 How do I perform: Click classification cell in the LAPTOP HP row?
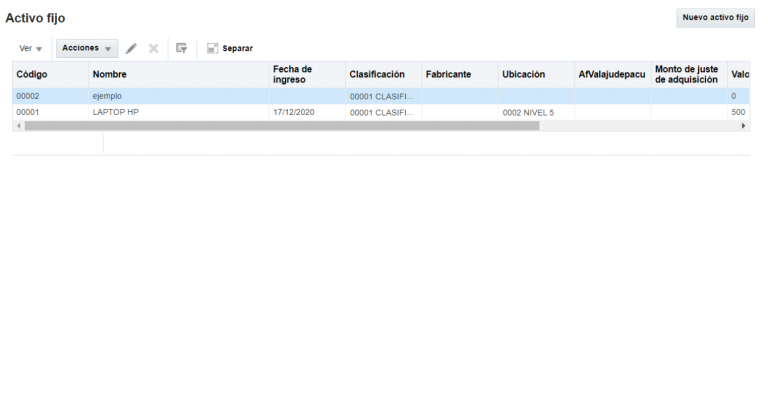pyautogui.click(x=384, y=112)
